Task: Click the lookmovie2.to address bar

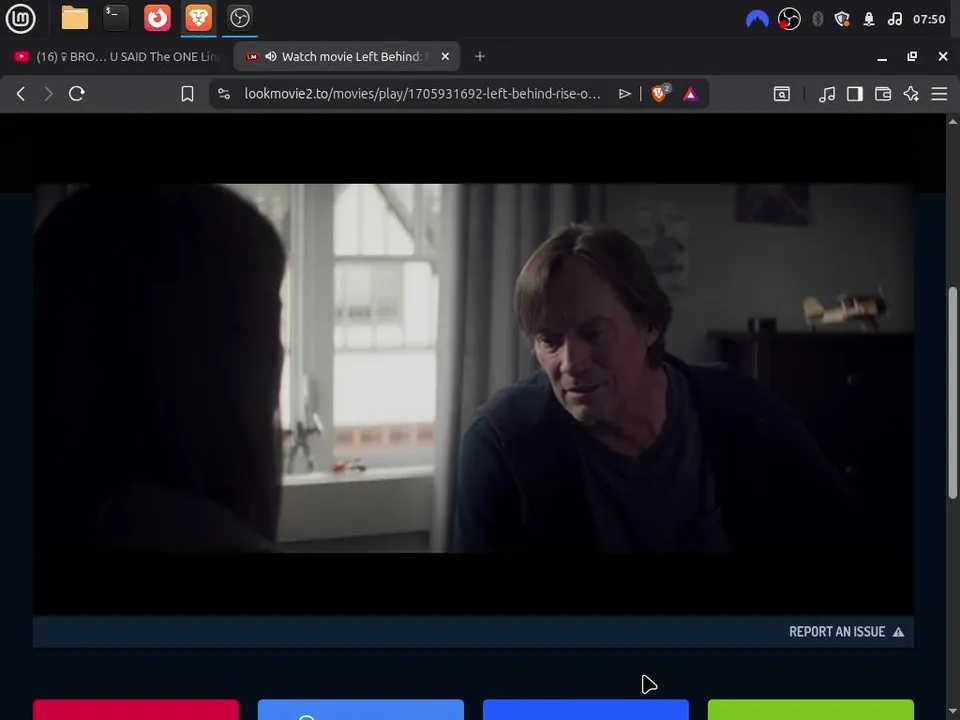Action: 422,94
